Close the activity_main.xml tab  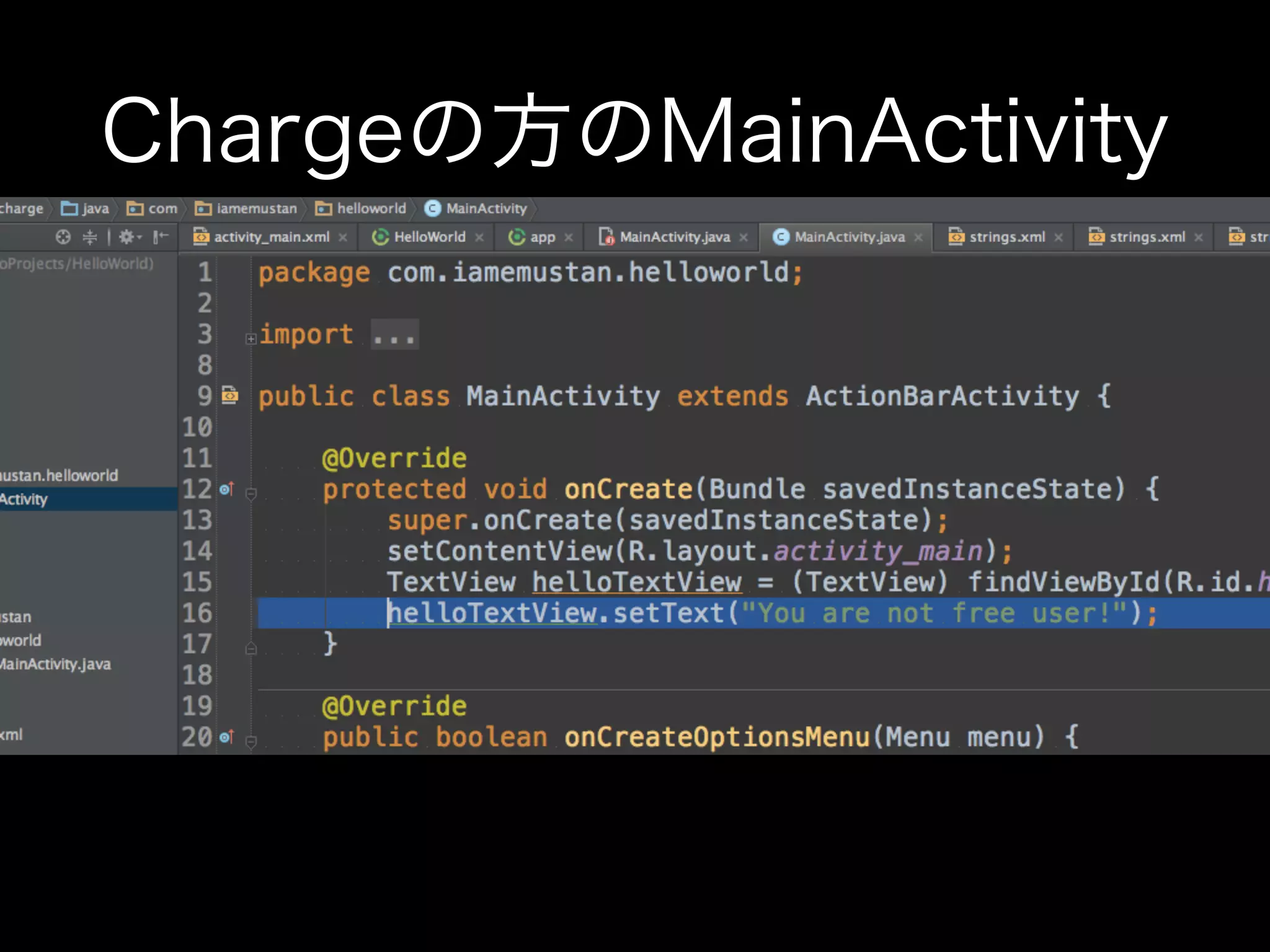(343, 237)
